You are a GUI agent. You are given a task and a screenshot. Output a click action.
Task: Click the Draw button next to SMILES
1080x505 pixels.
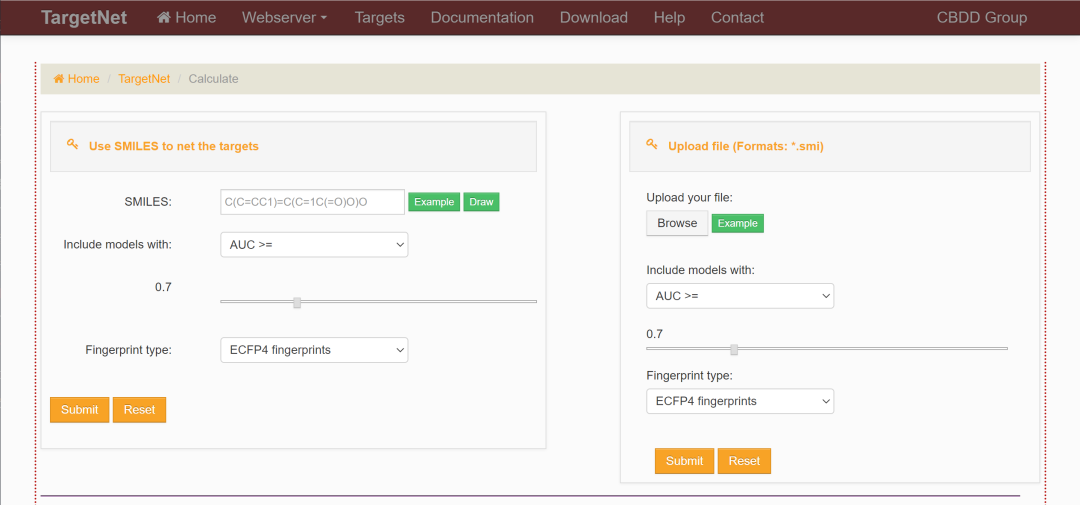point(481,202)
